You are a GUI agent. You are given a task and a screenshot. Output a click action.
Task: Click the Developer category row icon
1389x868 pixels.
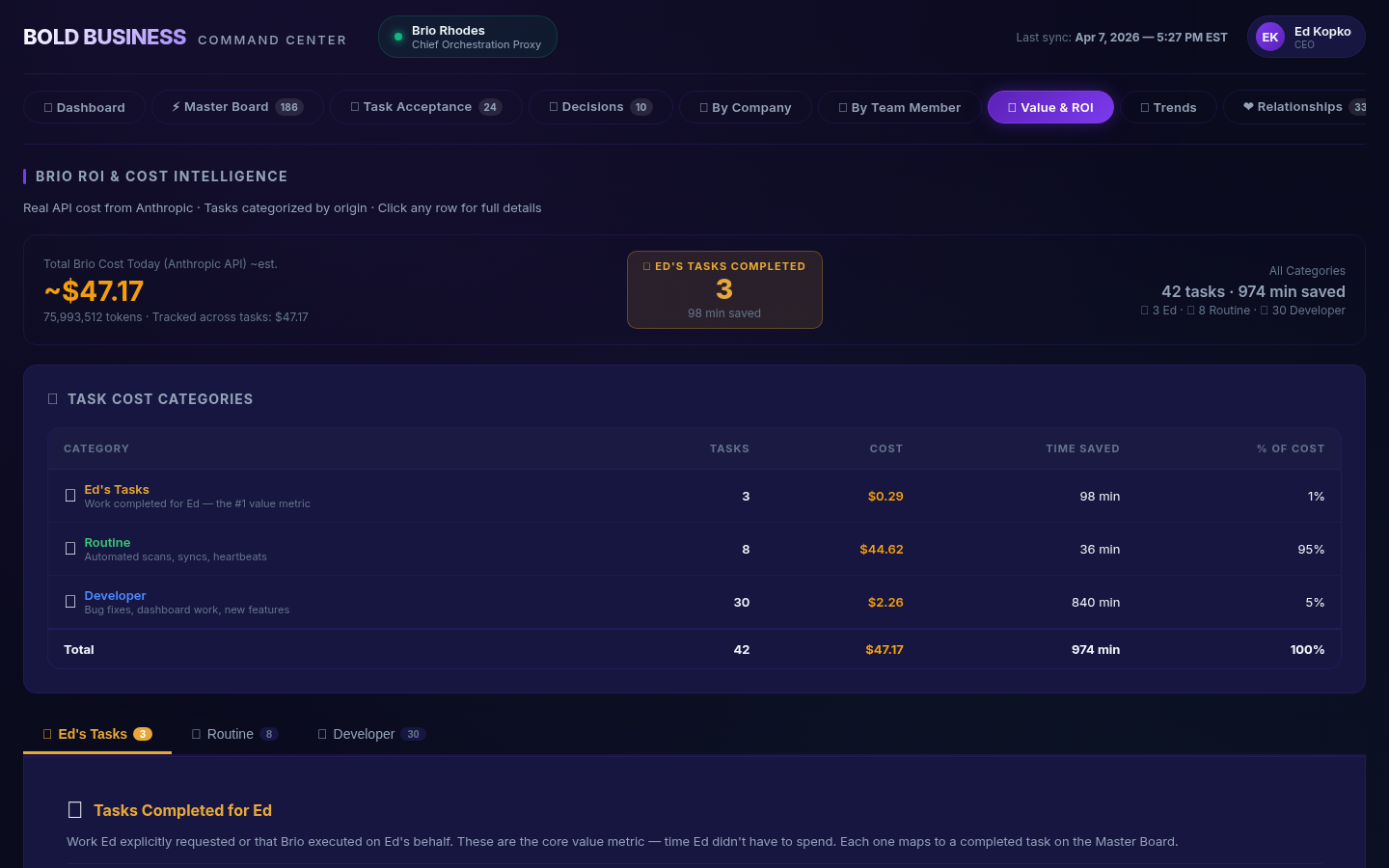coord(70,601)
